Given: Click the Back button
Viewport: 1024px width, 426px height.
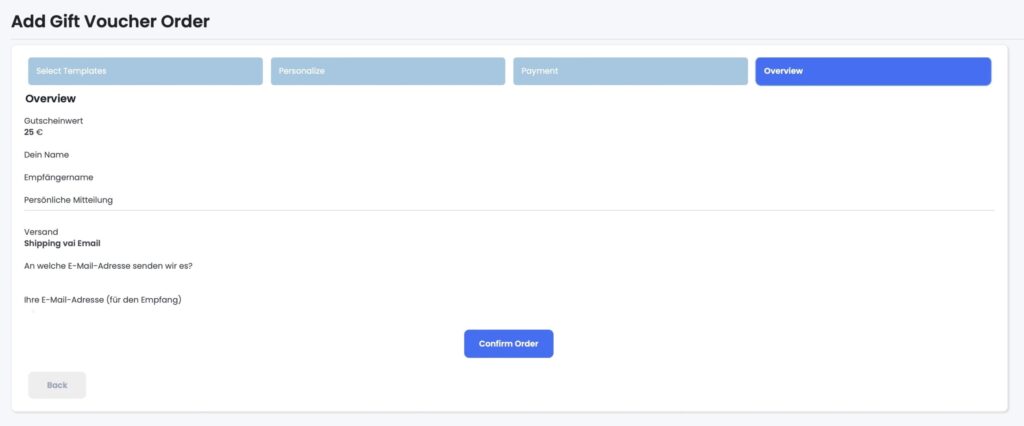Looking at the screenshot, I should click(x=57, y=385).
